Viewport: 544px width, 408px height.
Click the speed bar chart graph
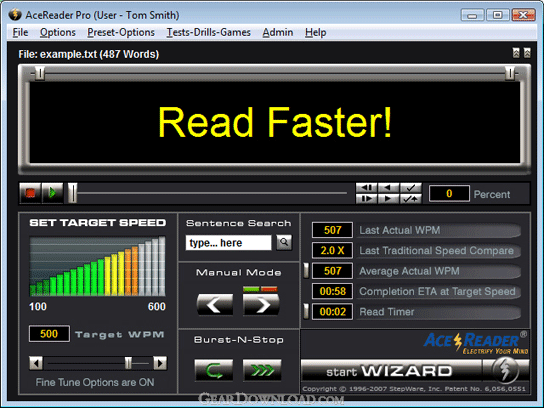click(97, 266)
